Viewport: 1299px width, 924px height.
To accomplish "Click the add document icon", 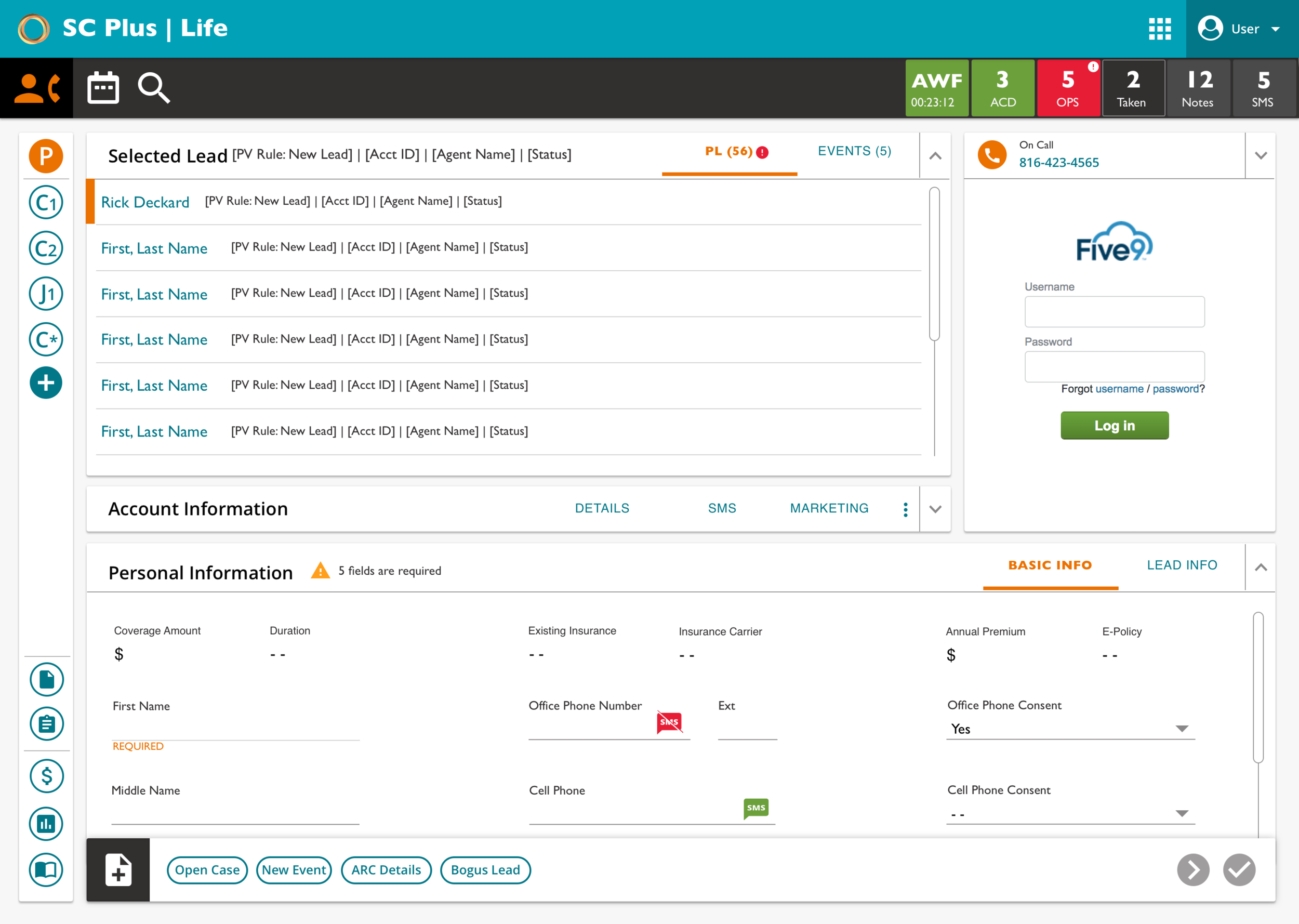I will pyautogui.click(x=118, y=869).
